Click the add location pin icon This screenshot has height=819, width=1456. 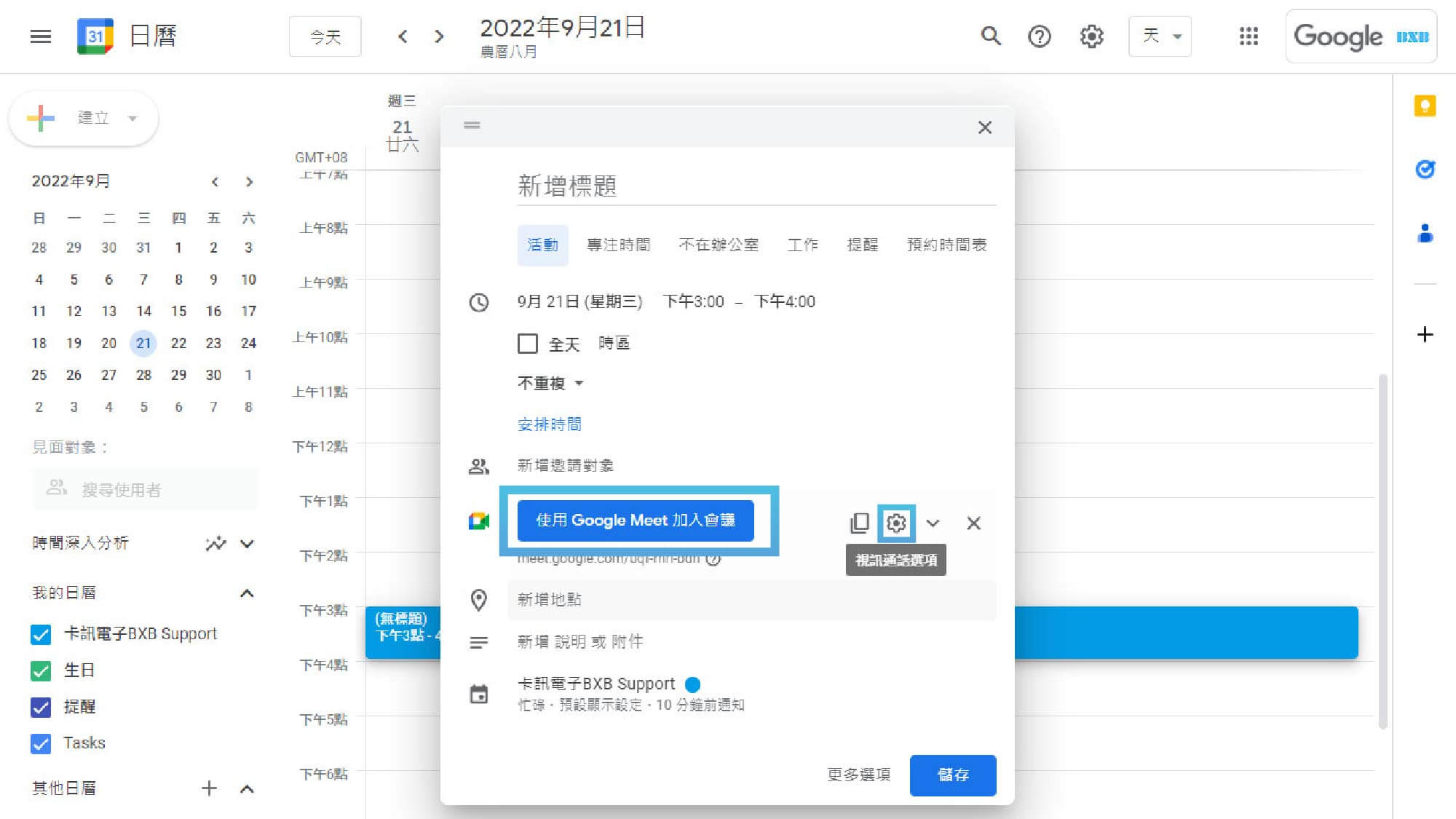coord(478,600)
